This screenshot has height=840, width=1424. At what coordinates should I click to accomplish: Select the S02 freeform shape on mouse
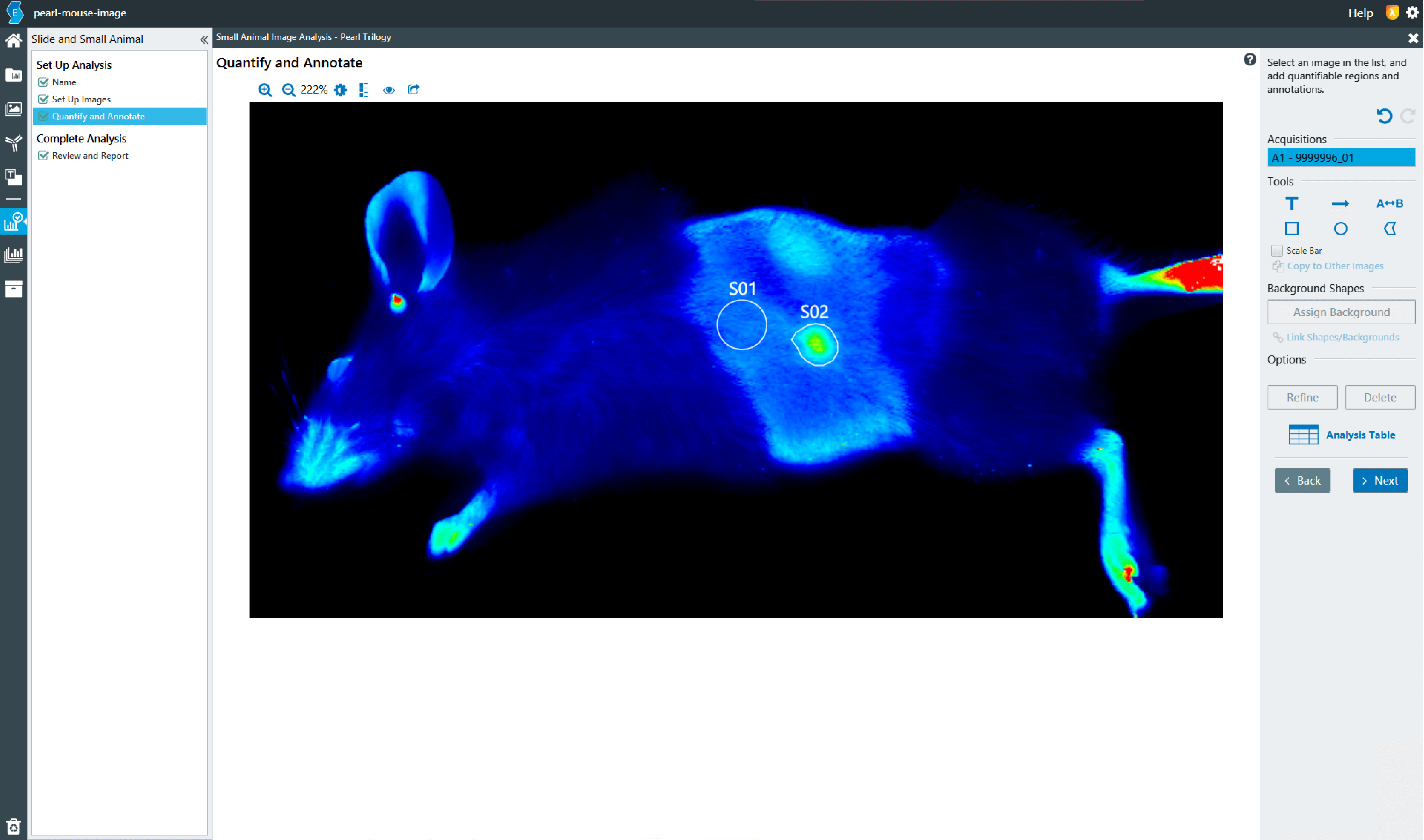815,344
